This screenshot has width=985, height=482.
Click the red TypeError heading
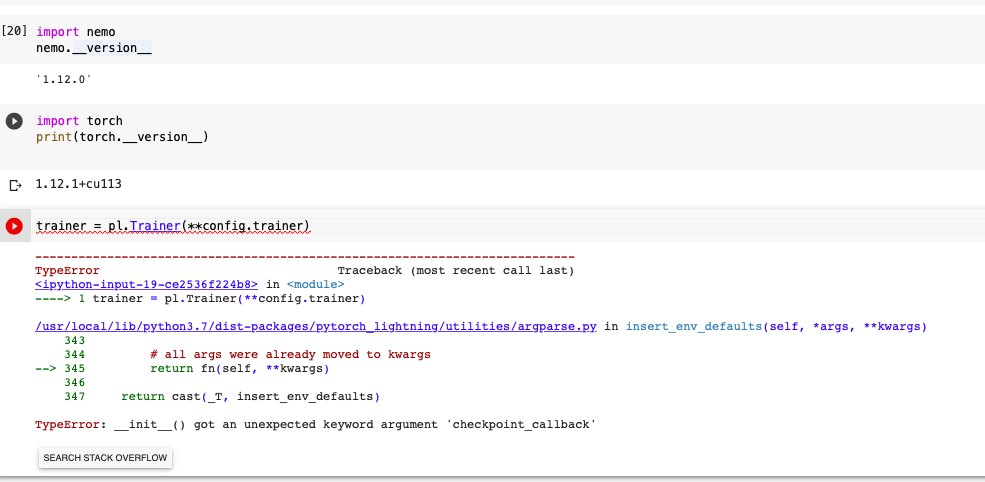[x=67, y=271]
